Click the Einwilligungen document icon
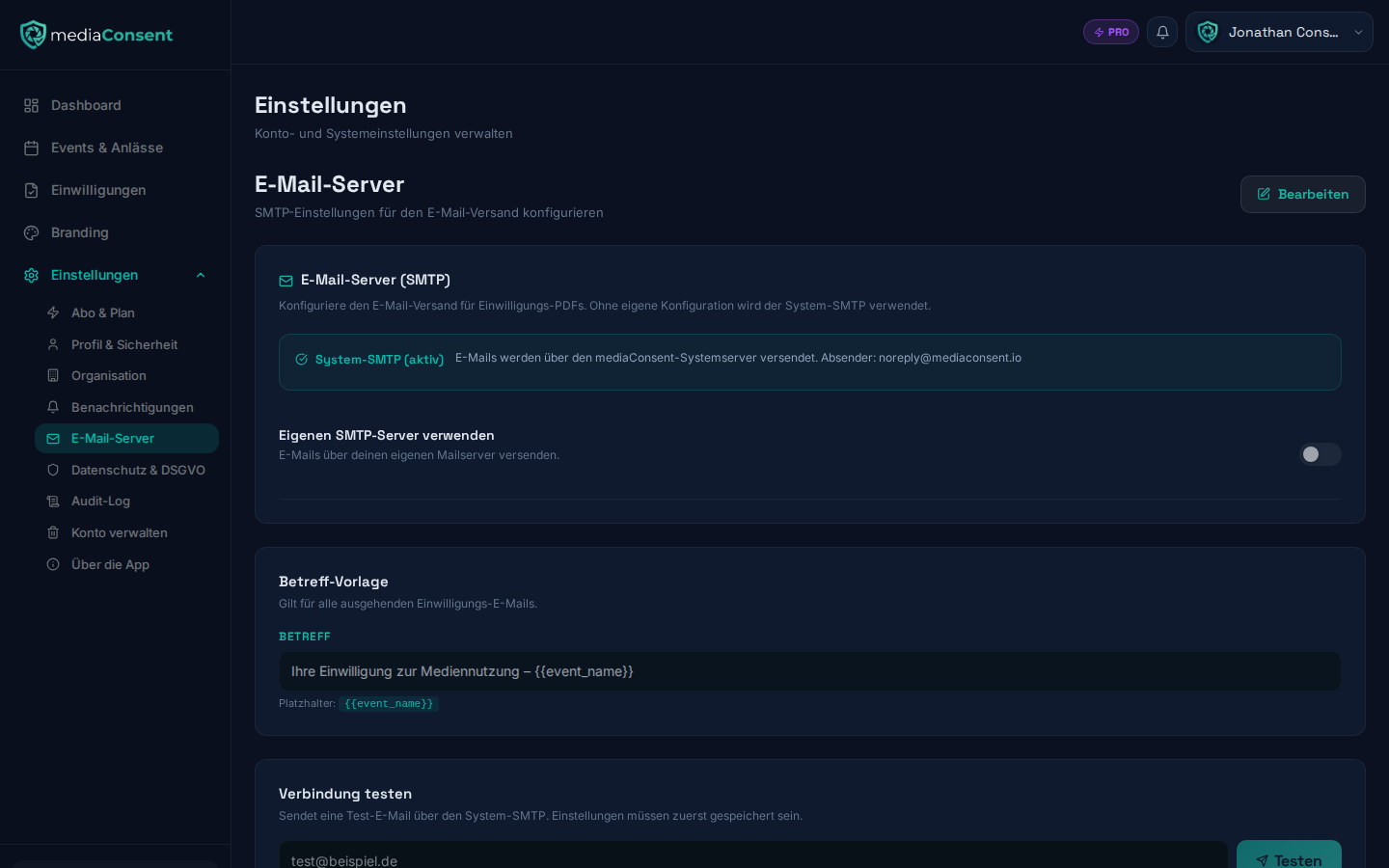 [32, 190]
